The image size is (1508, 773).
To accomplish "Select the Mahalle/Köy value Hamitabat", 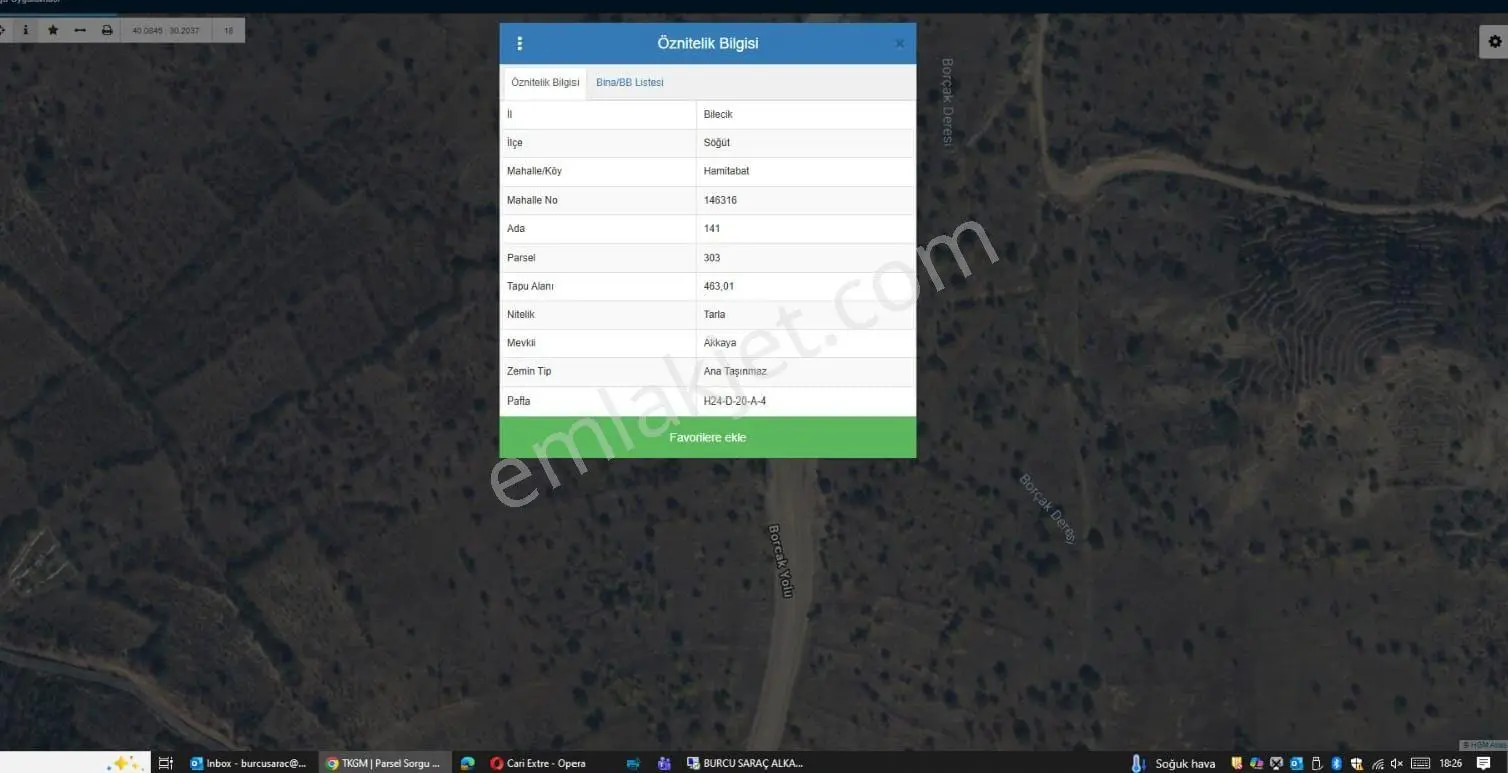I will click(x=726, y=171).
